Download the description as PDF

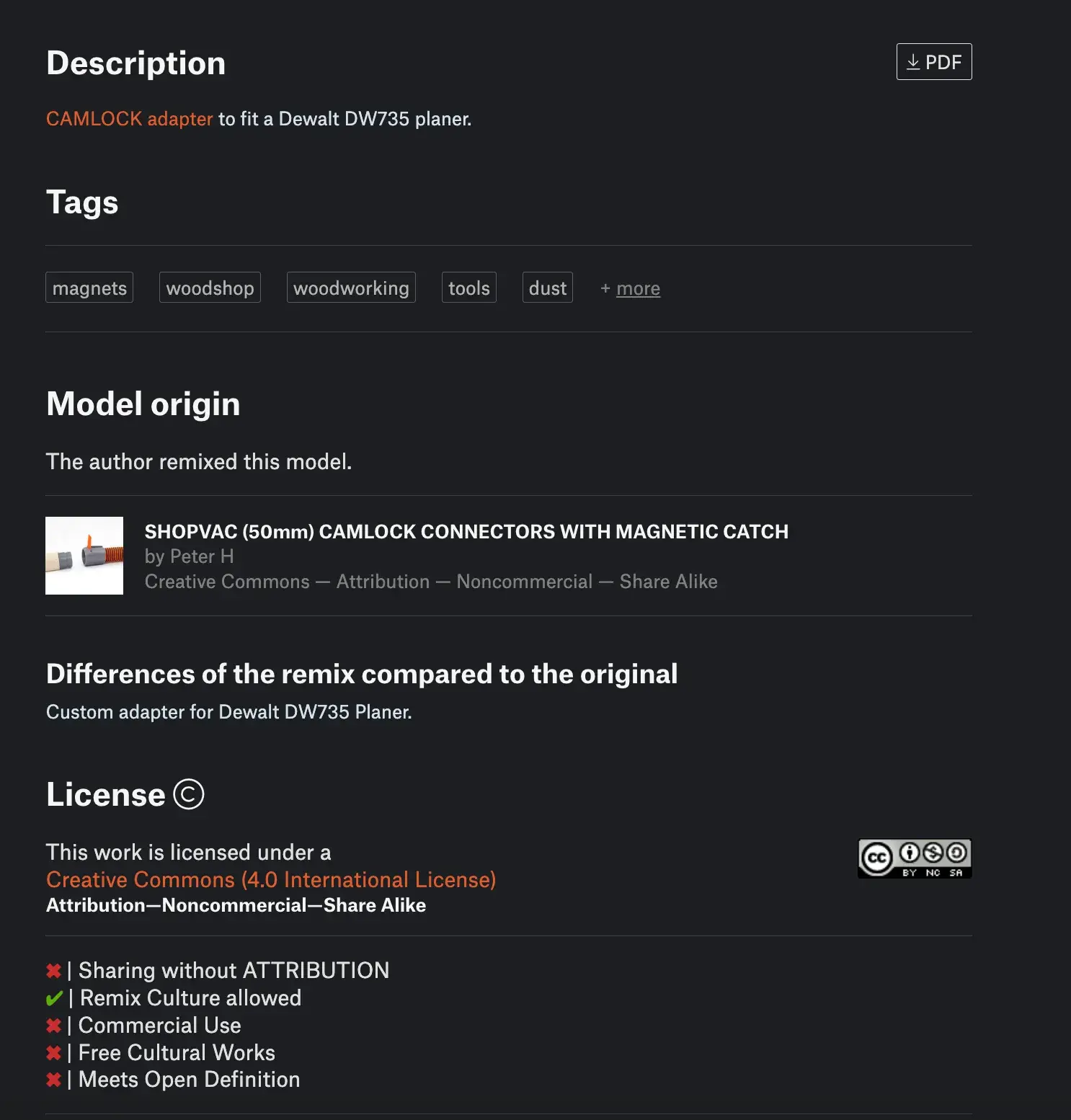933,62
